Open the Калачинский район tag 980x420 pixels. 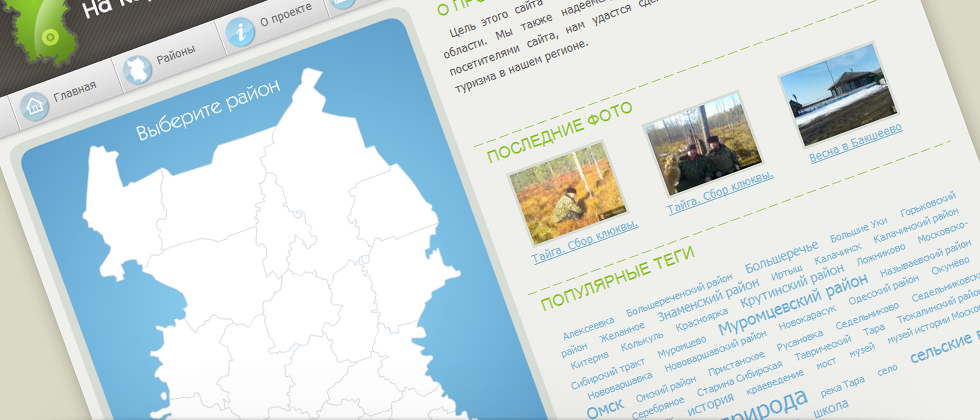(916, 226)
